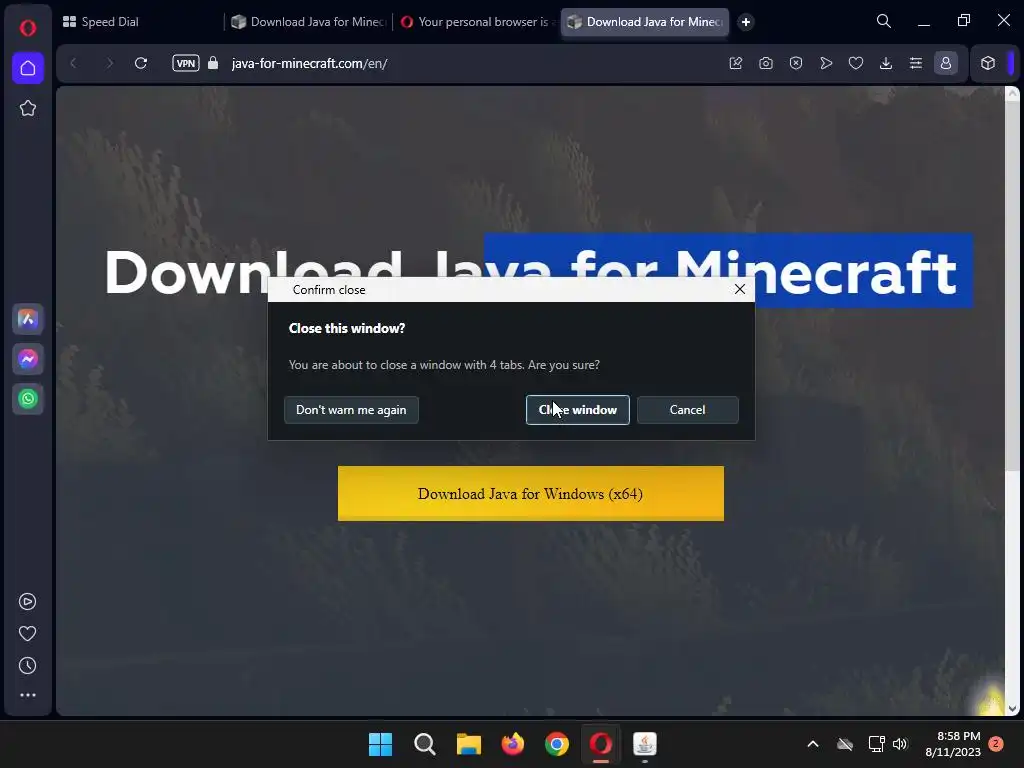Open sidebar three-dots setup
This screenshot has width=1024, height=768.
point(27,696)
